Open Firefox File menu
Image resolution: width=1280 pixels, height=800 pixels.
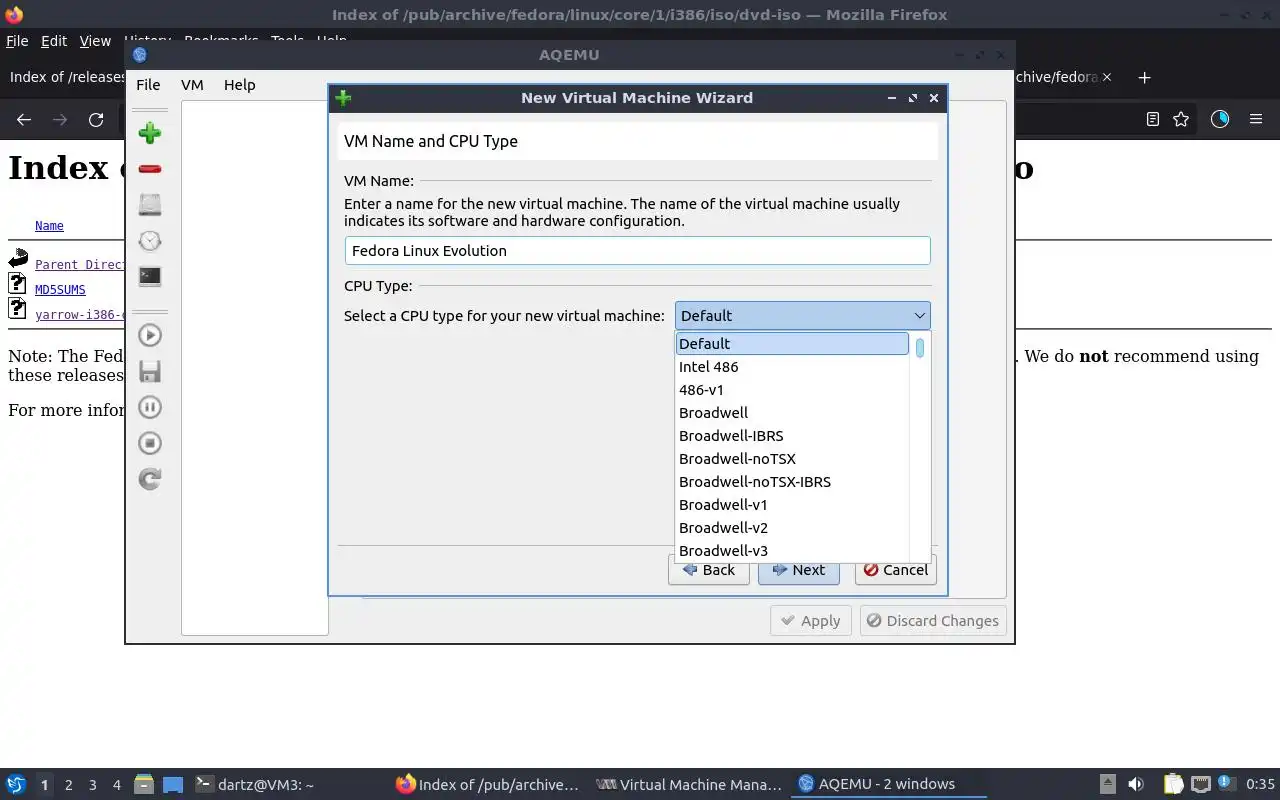pyautogui.click(x=17, y=41)
